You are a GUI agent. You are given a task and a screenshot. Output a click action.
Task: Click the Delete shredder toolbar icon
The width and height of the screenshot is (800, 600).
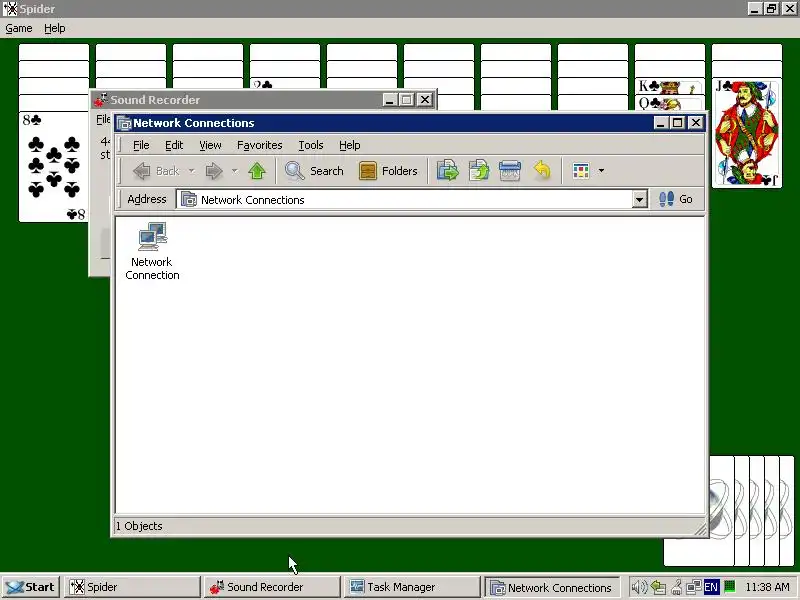[x=510, y=171]
